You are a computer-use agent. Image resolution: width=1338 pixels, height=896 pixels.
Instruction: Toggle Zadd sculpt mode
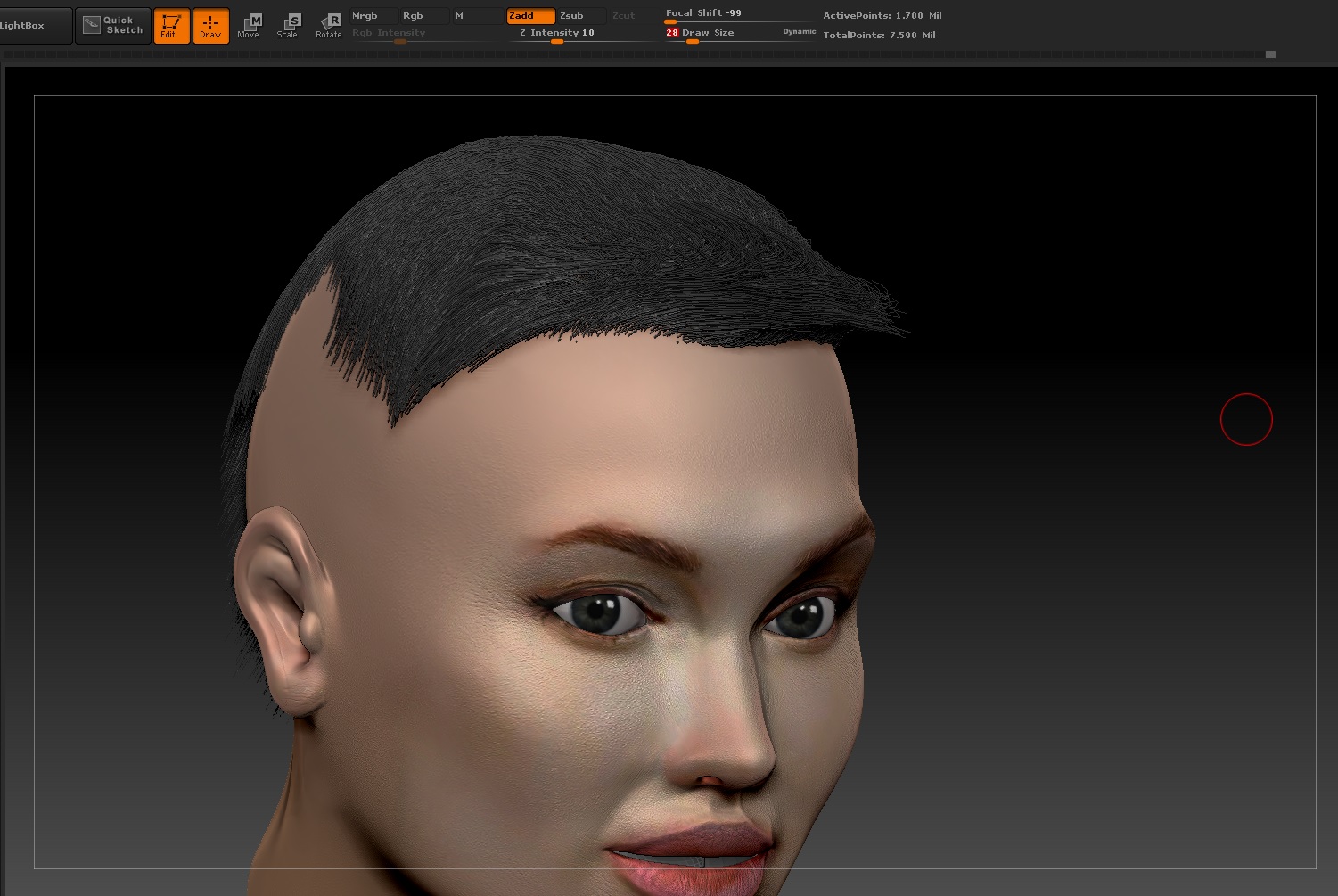pyautogui.click(x=529, y=16)
